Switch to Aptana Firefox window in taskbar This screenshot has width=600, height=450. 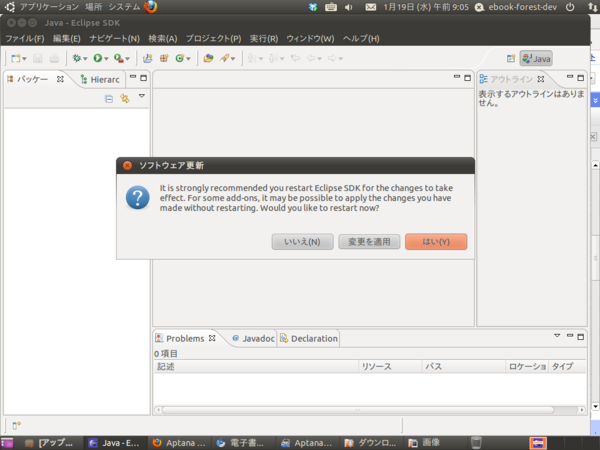[178, 443]
